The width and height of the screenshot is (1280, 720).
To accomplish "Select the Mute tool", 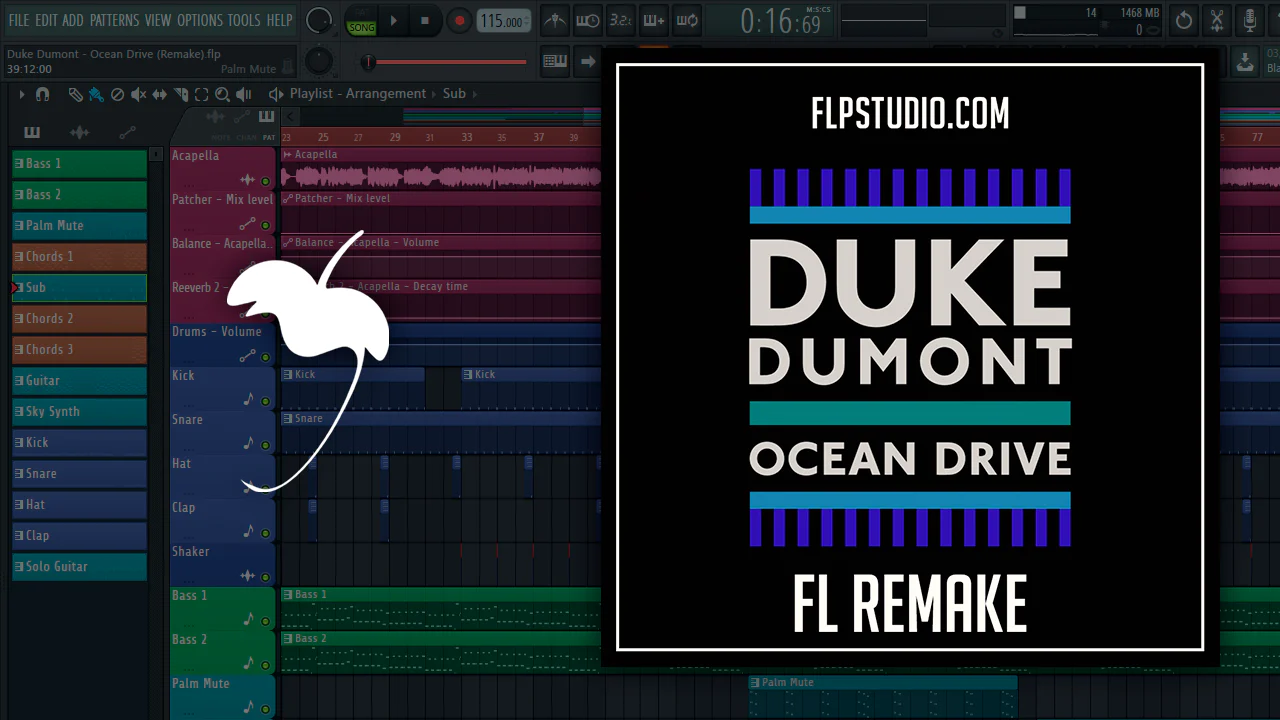I will pyautogui.click(x=138, y=94).
